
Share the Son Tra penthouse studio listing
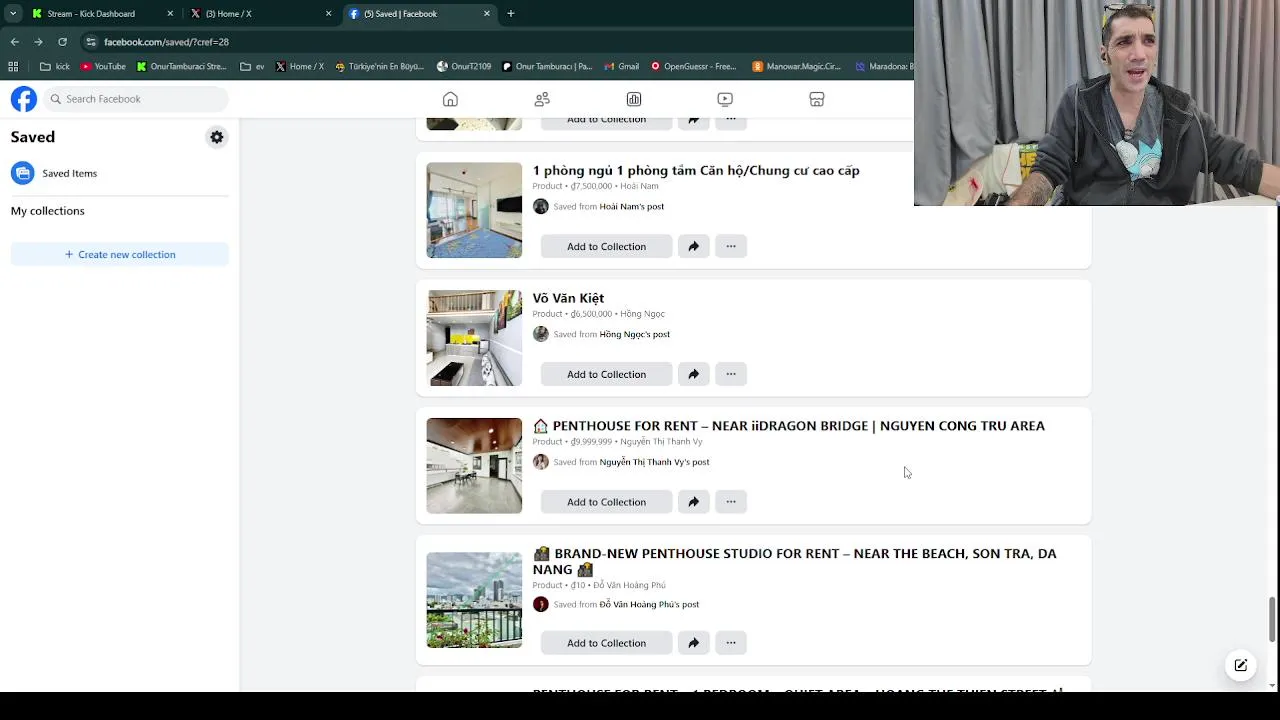point(693,643)
